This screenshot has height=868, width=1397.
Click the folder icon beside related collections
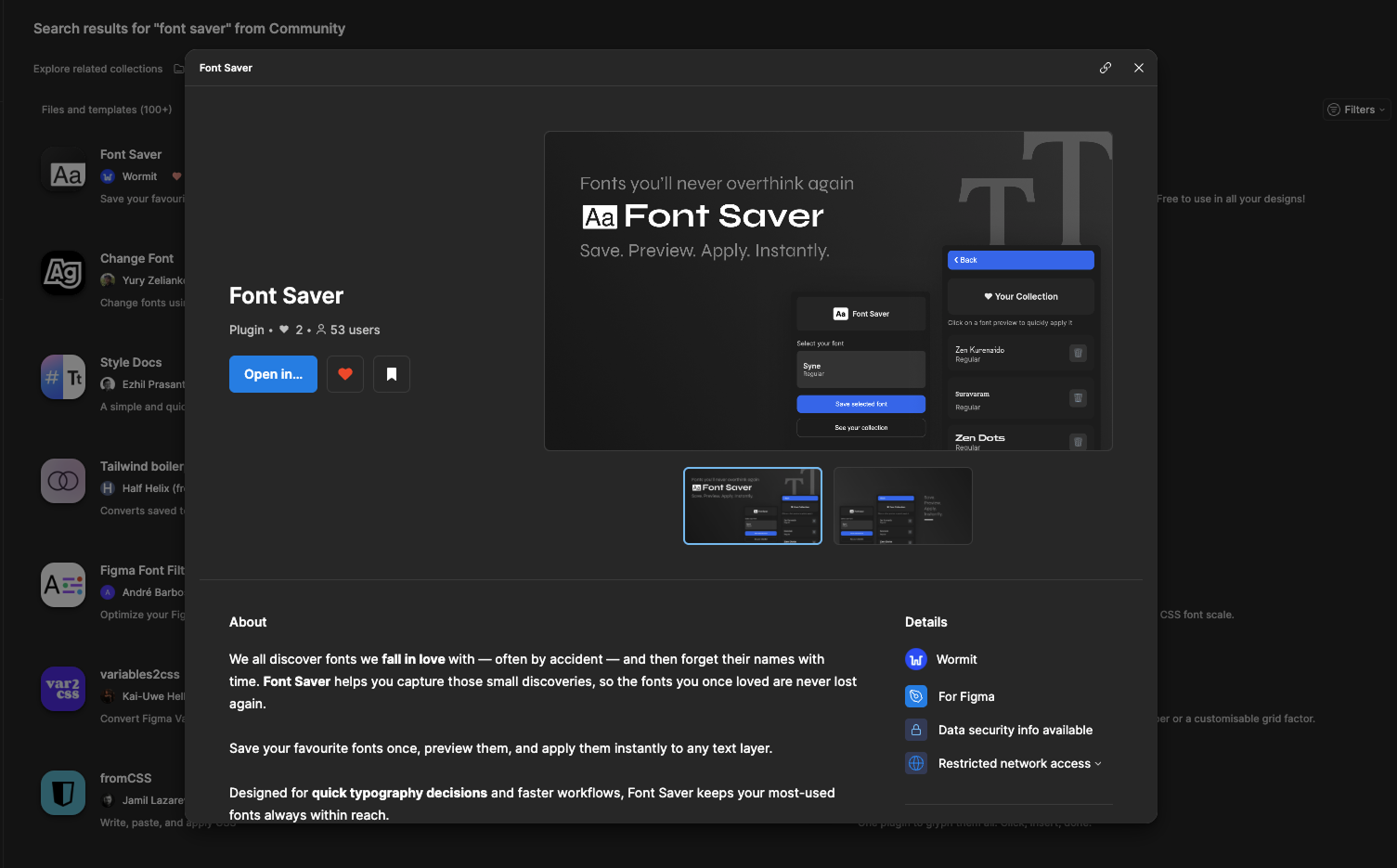179,69
